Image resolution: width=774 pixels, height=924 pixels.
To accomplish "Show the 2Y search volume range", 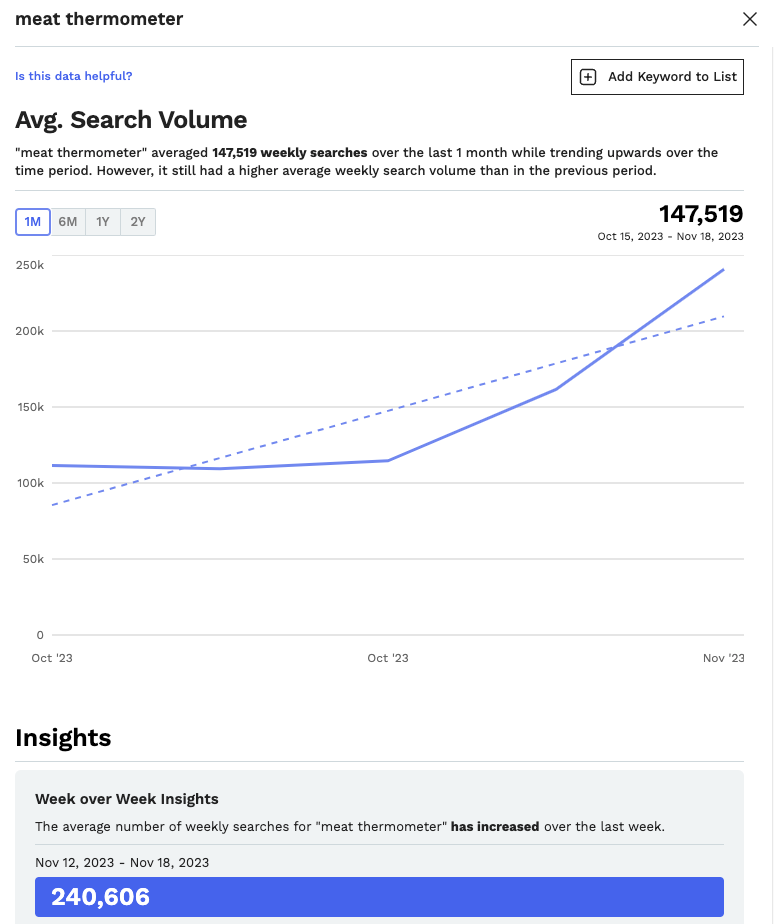I will coord(138,222).
